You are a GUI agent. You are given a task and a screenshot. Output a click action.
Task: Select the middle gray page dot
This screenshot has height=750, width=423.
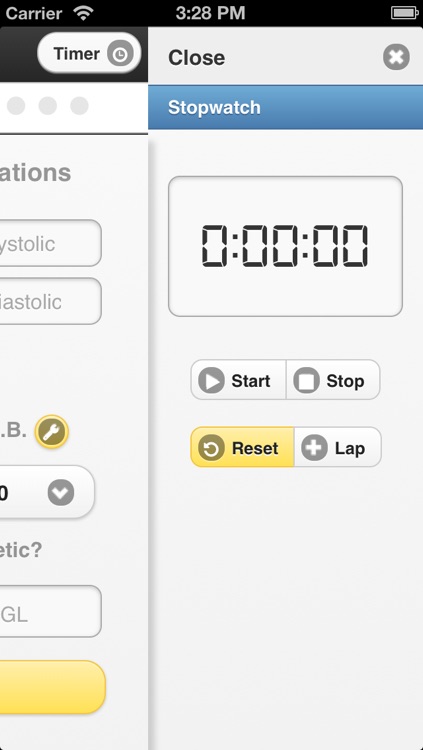[x=47, y=106]
